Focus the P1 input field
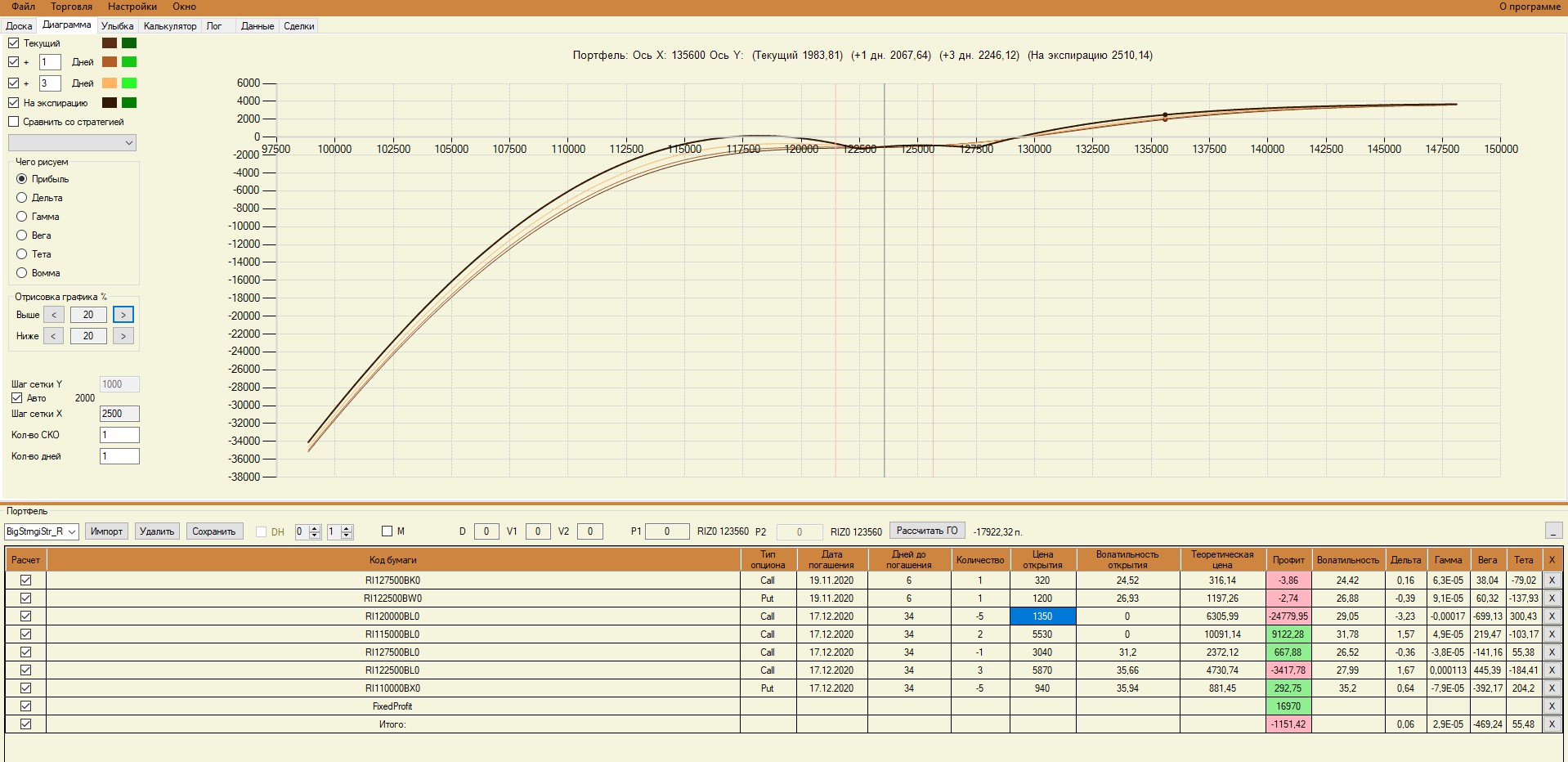Screen dimensions: 1568x762 coord(667,531)
